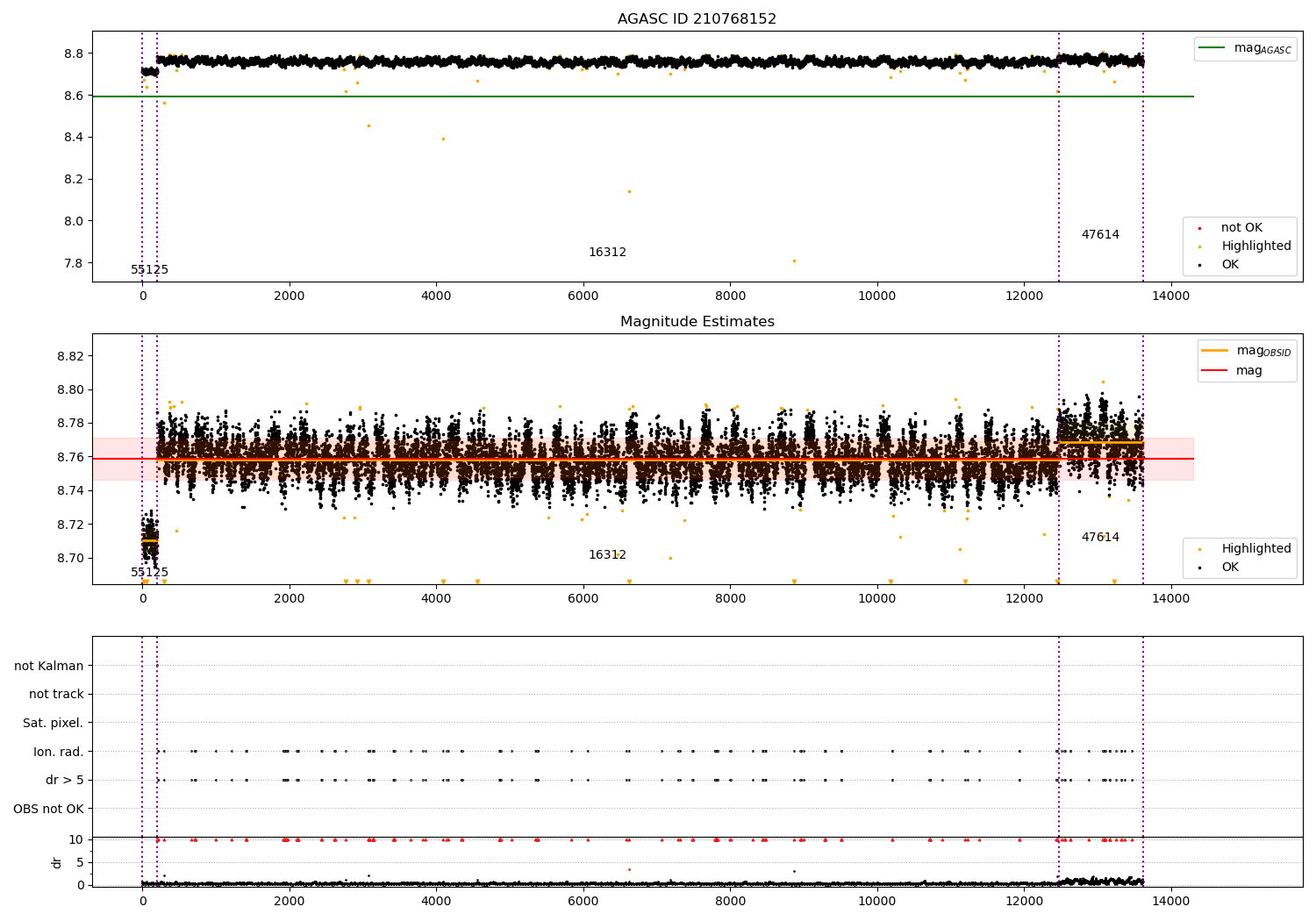Click the orange mag OBSID legend entry
This screenshot has height=921, width=1316.
tap(1246, 351)
